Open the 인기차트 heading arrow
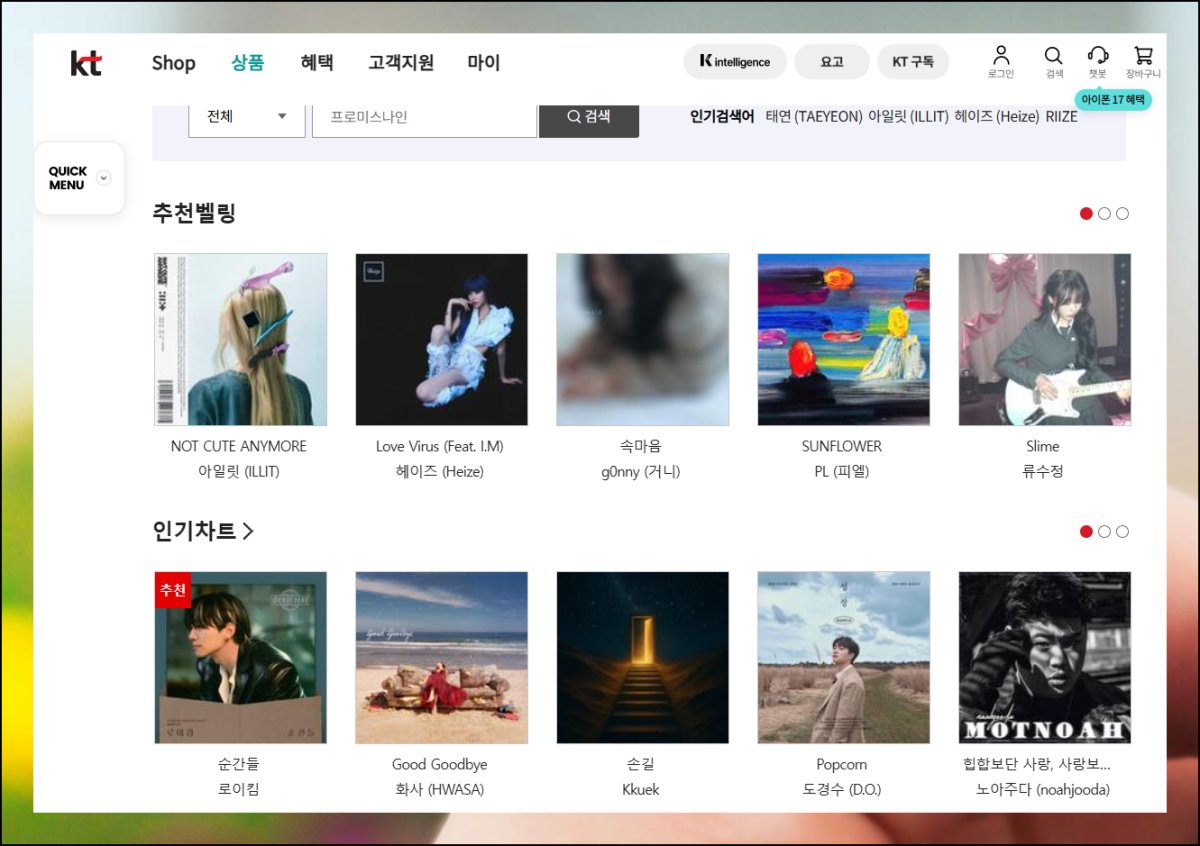 coord(248,531)
